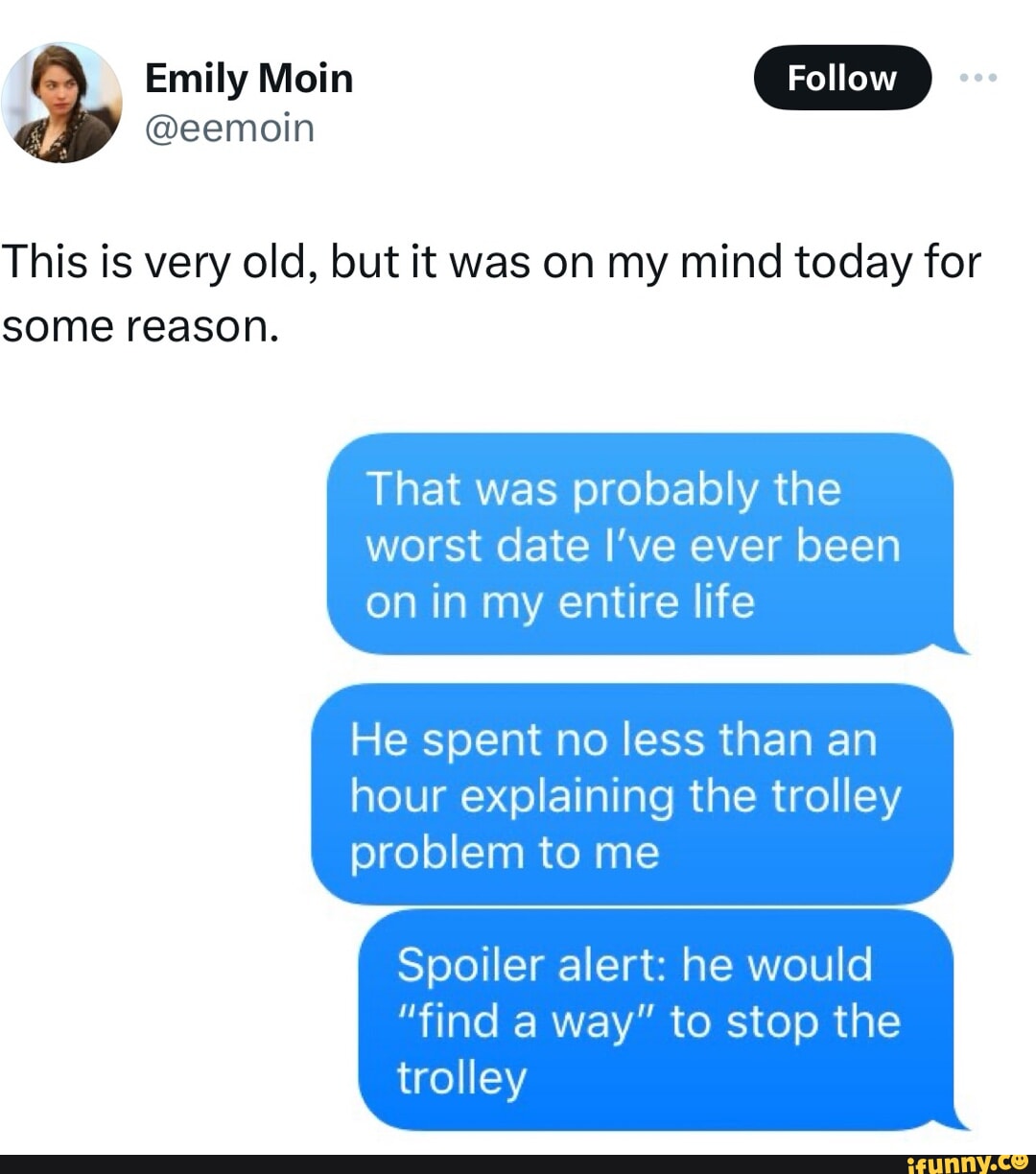Click the three-dot more options icon
The image size is (1036, 1174).
[x=978, y=77]
